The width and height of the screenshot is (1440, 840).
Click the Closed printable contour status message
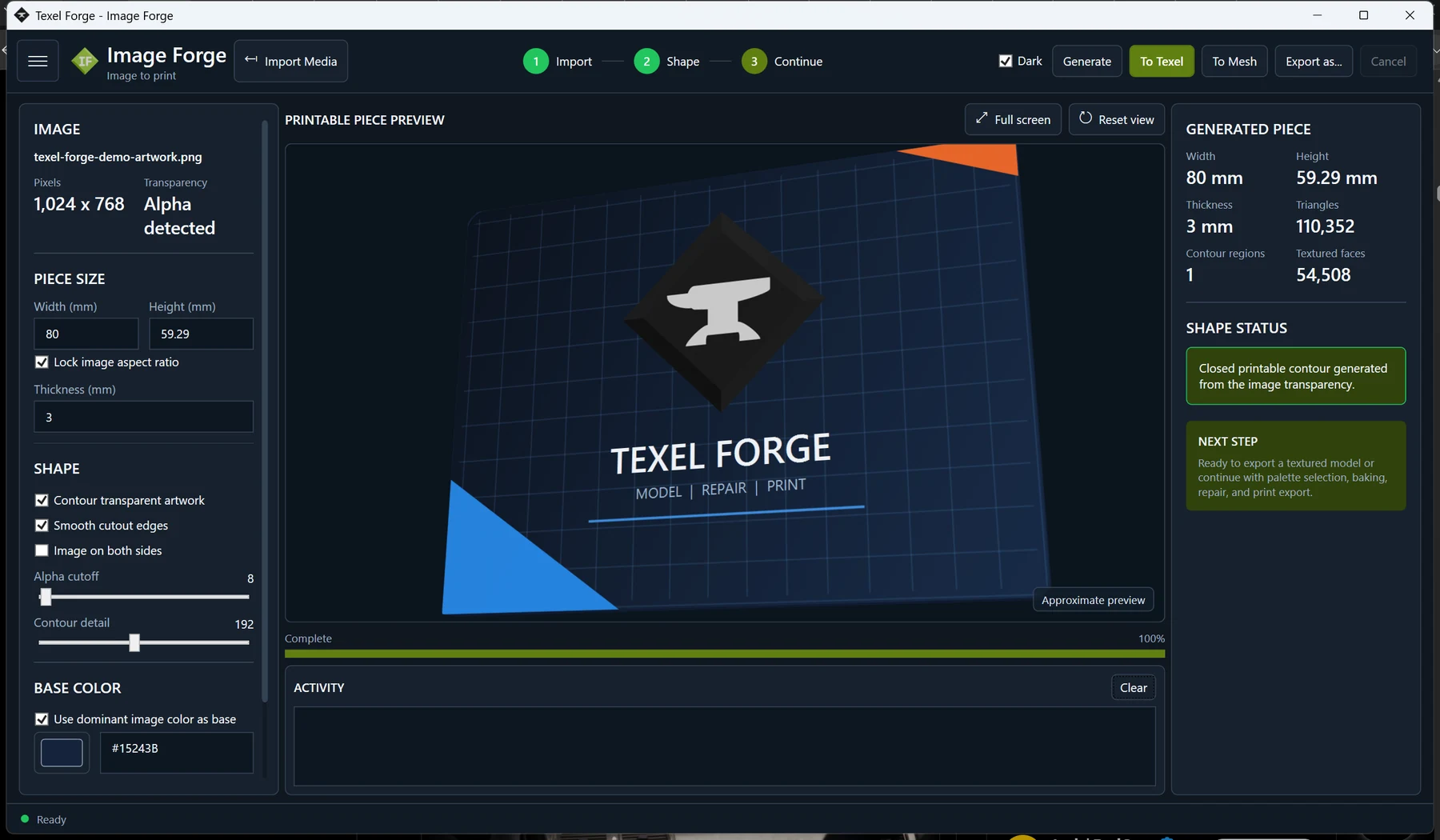tap(1295, 376)
